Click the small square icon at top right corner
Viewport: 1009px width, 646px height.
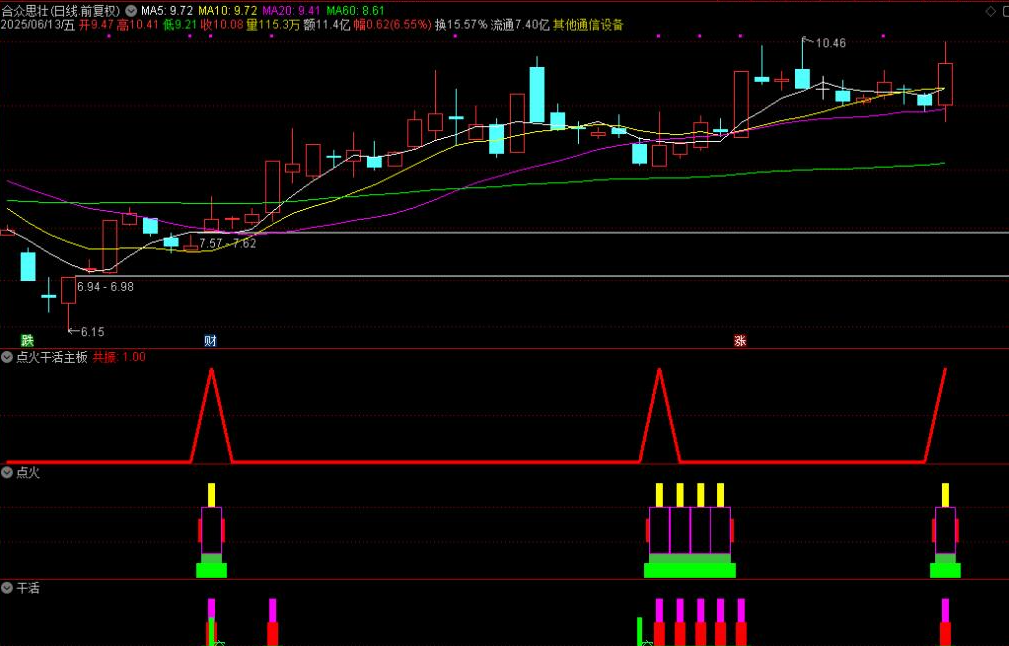tap(1003, 11)
